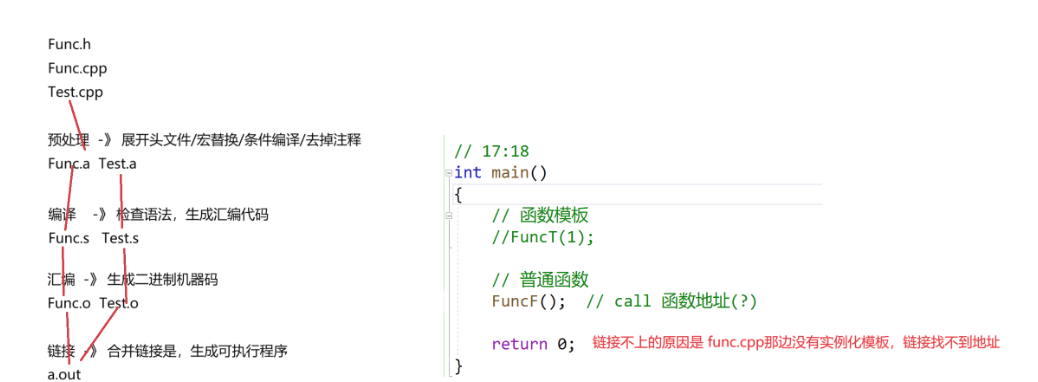Click the red 链接不上的原因 annotation text
This screenshot has width=1038, height=382.
pyautogui.click(x=796, y=342)
